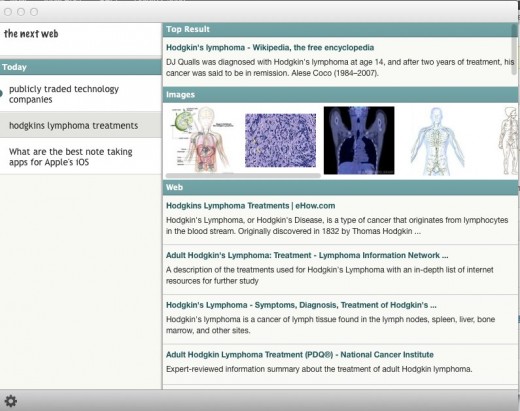The width and height of the screenshot is (520, 411).
Task: Select 'hodgkins lymphoma treatments' search entry
Action: point(81,125)
